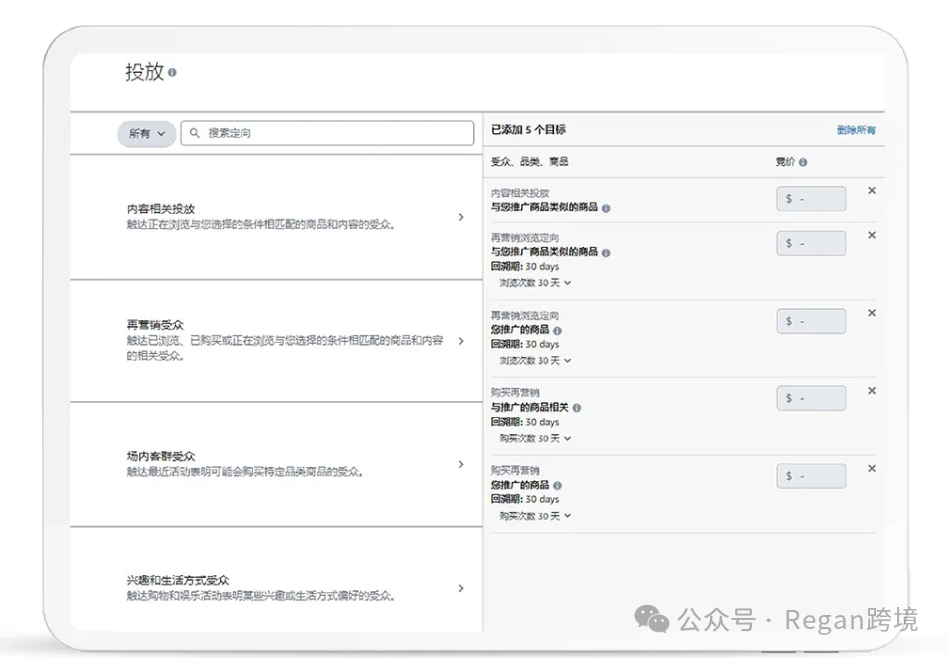Click inside the 搜索定向 search field
949x658 pixels.
(300, 132)
